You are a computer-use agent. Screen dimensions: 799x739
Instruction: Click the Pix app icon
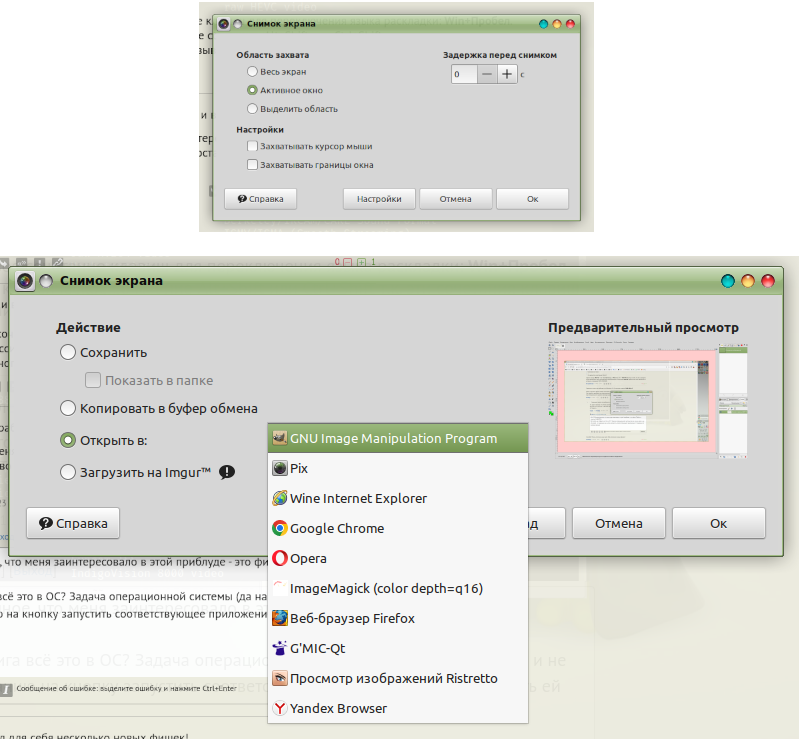[281, 468]
